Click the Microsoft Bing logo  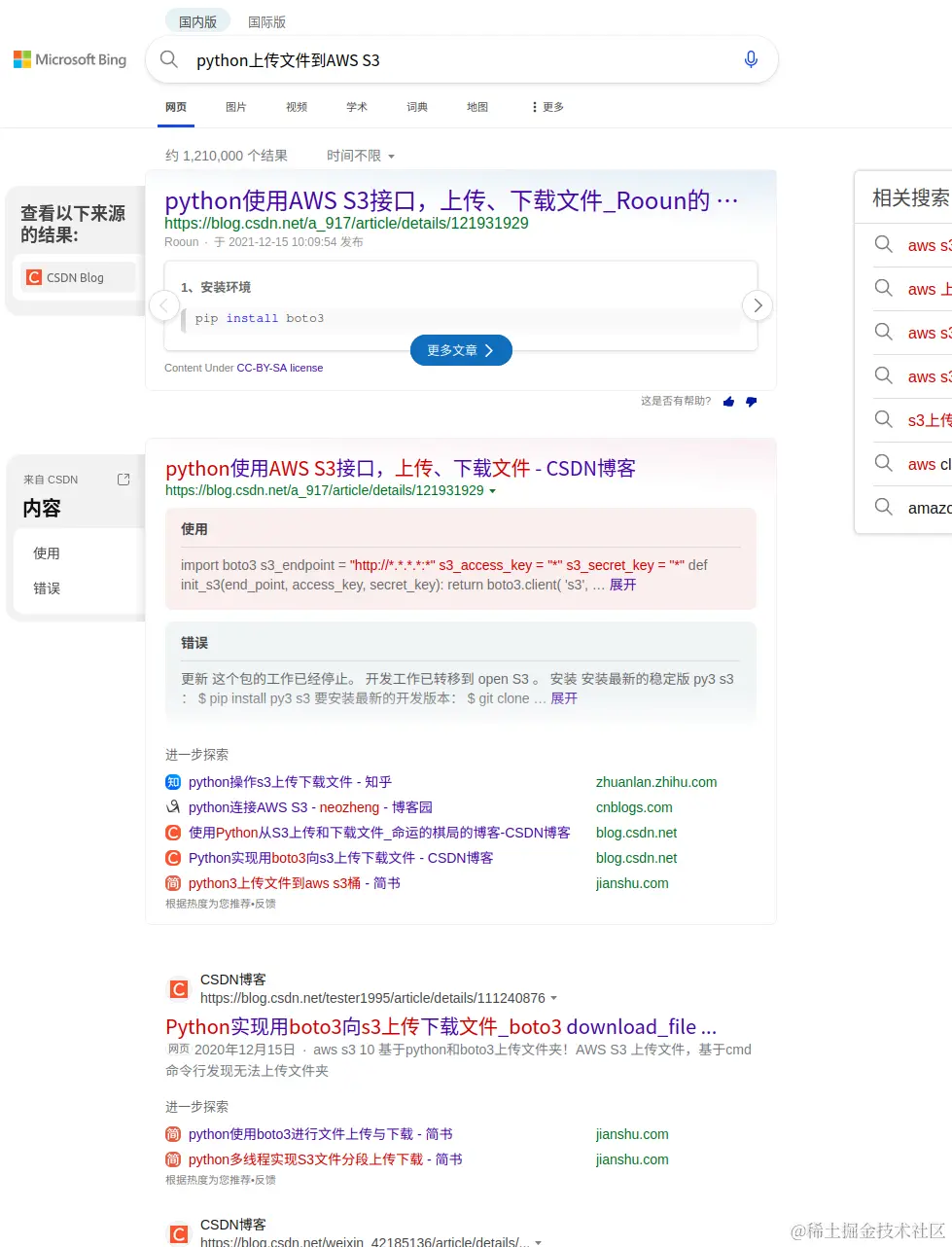click(69, 59)
